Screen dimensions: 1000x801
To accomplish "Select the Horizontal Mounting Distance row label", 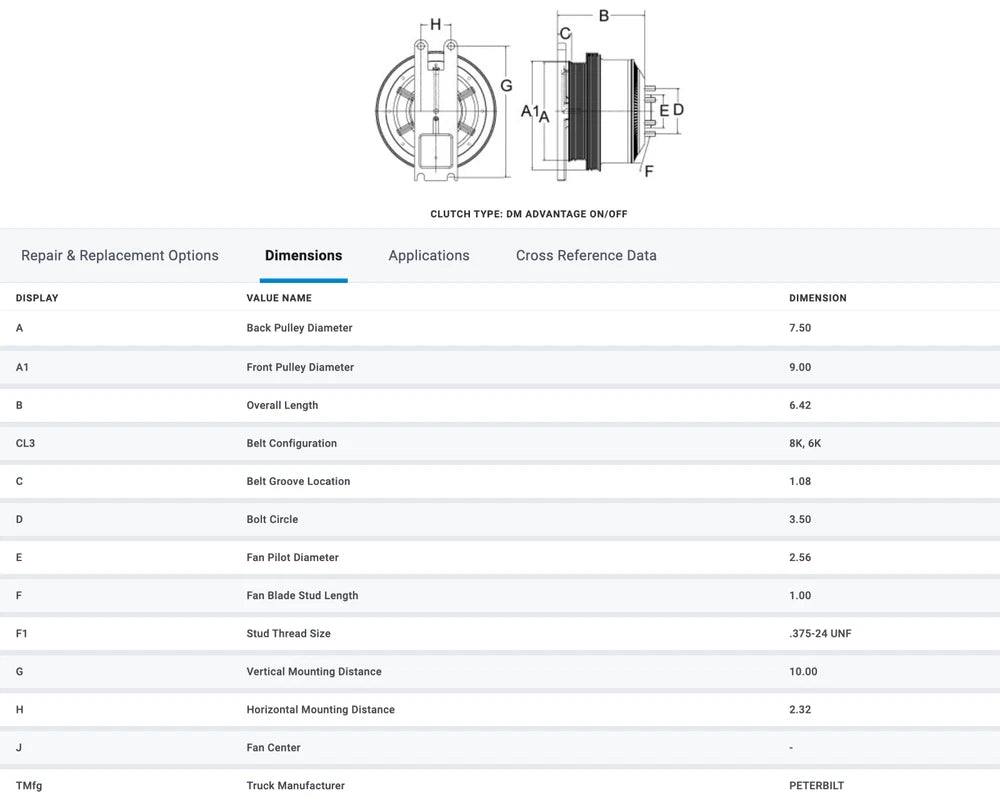I will [320, 709].
